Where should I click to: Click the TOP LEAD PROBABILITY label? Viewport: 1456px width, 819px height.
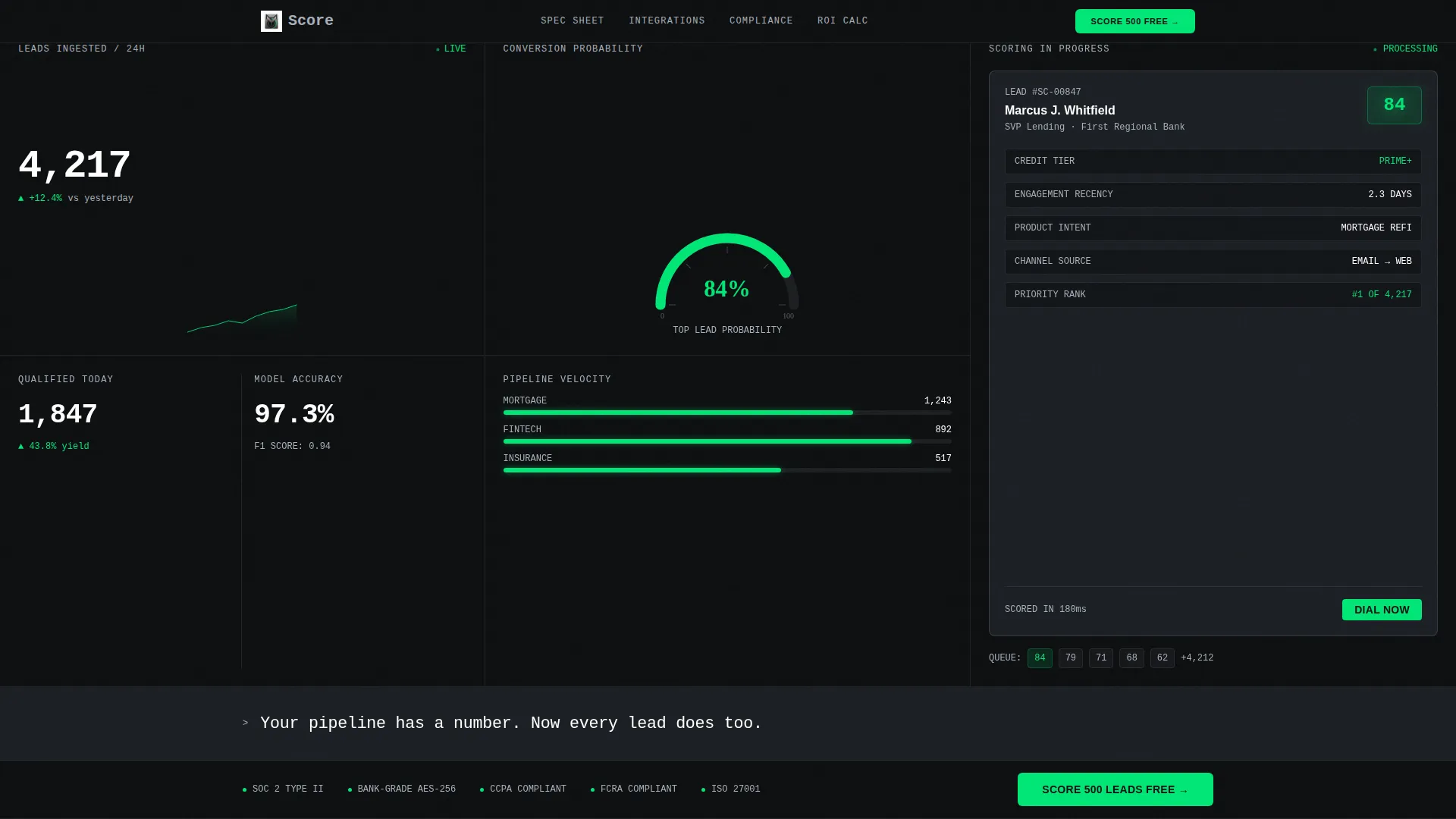click(x=727, y=331)
